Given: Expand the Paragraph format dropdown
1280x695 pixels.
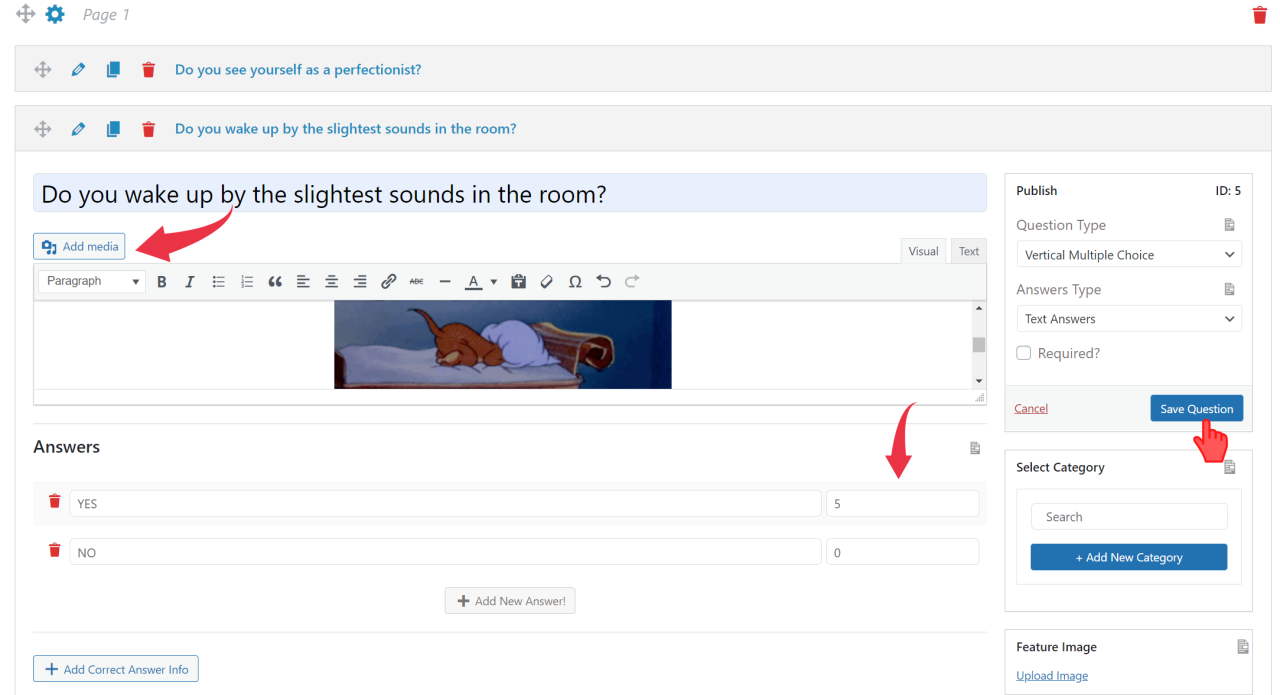Looking at the screenshot, I should pyautogui.click(x=91, y=281).
